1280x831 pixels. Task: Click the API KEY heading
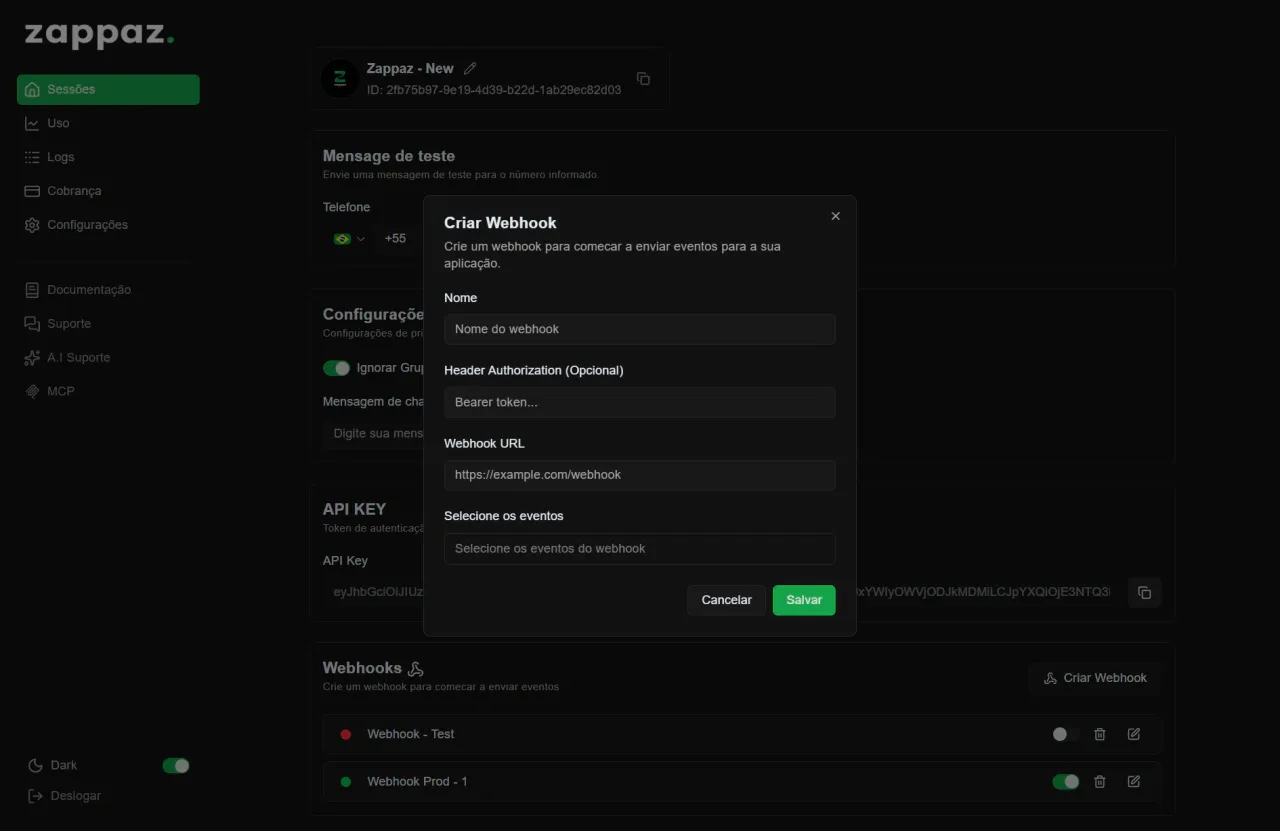354,509
